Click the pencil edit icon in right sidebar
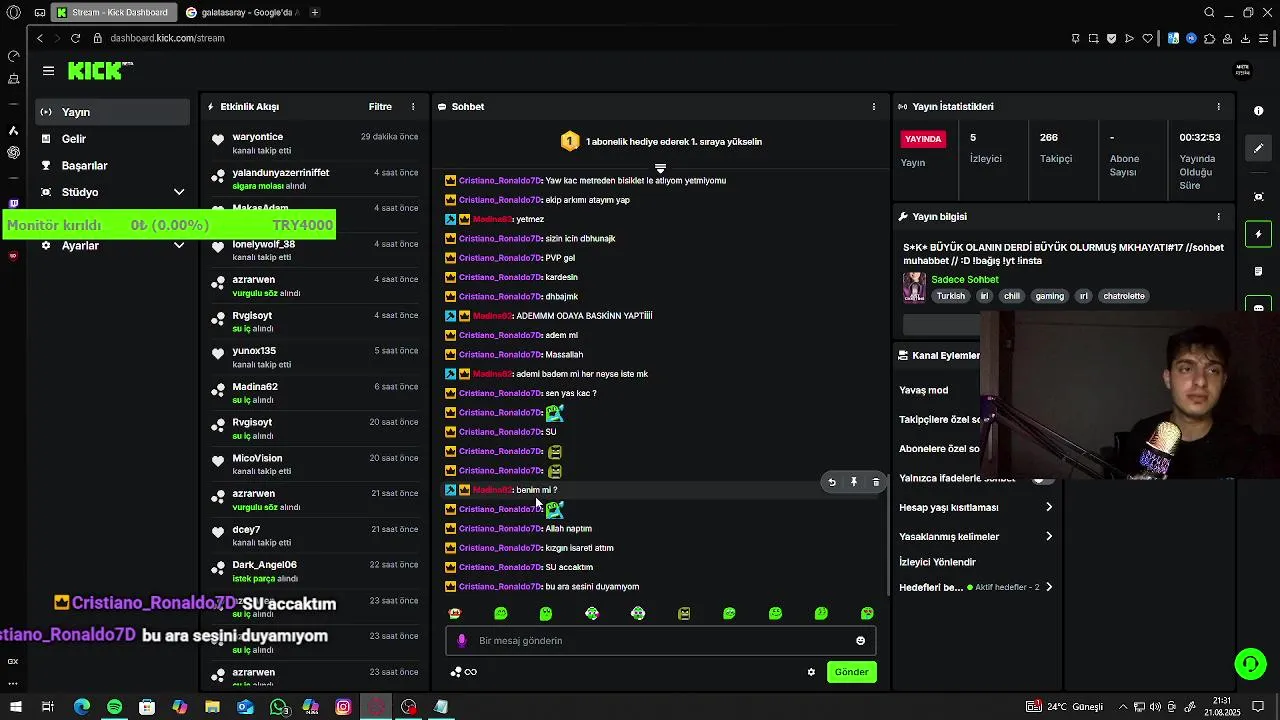The image size is (1280, 720). [x=1259, y=148]
